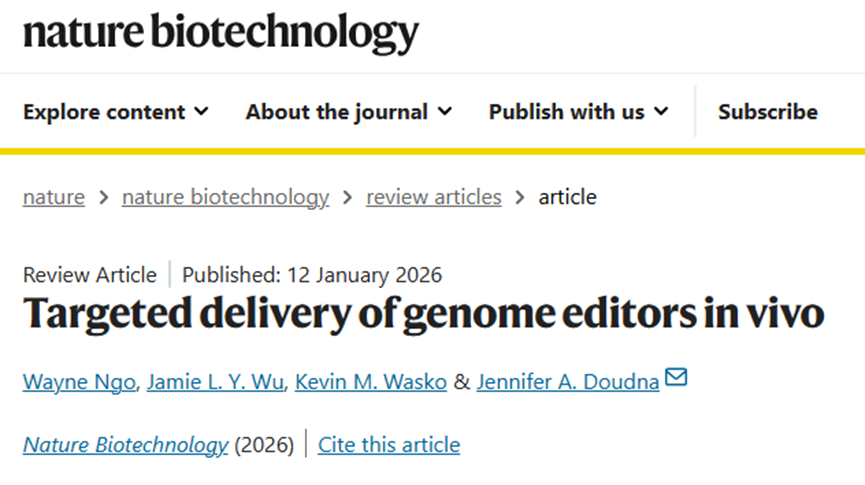This screenshot has height=485, width=865.
Task: Click the nature biotechnology logo header
Action: (x=221, y=33)
